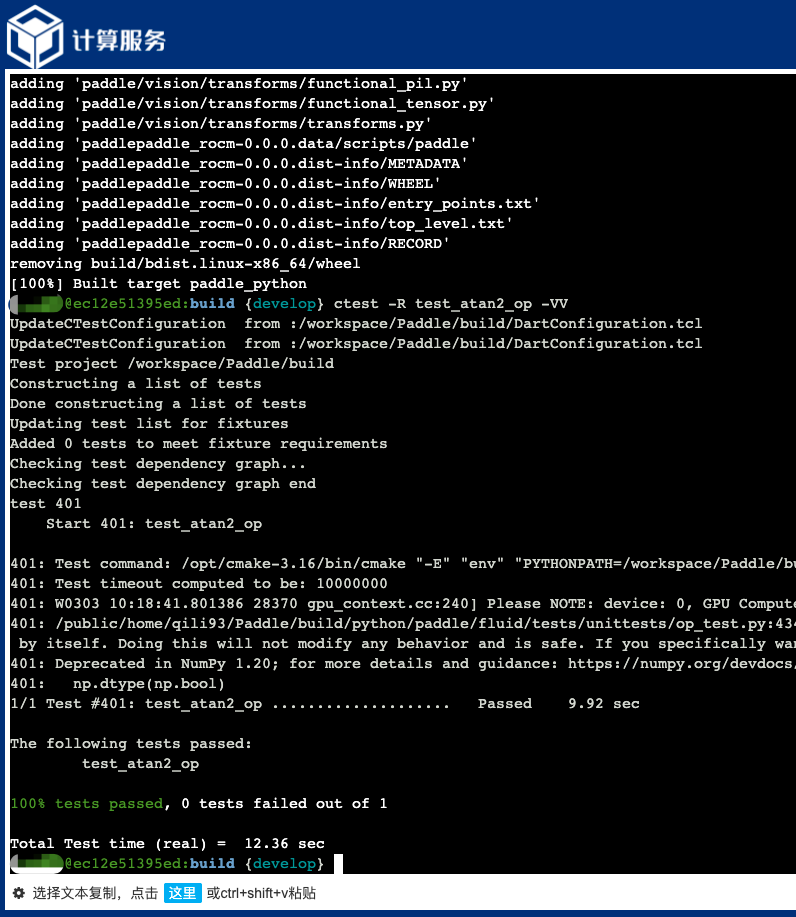This screenshot has width=796, height=917.
Task: Click the '{develop}' branch name in last prompt
Action: coord(288,863)
